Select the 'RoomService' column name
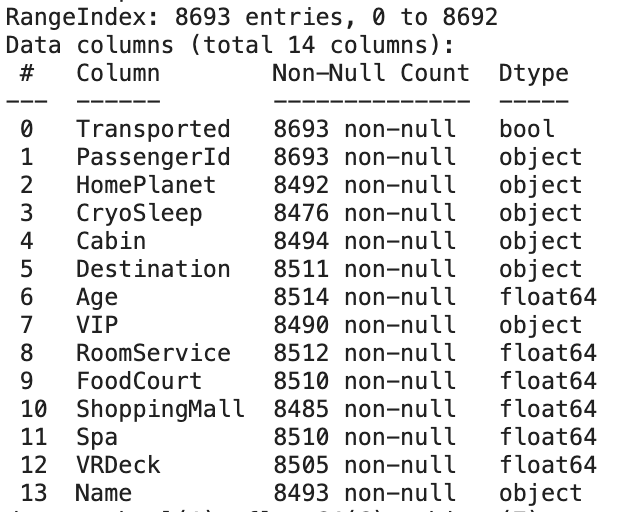 152,353
